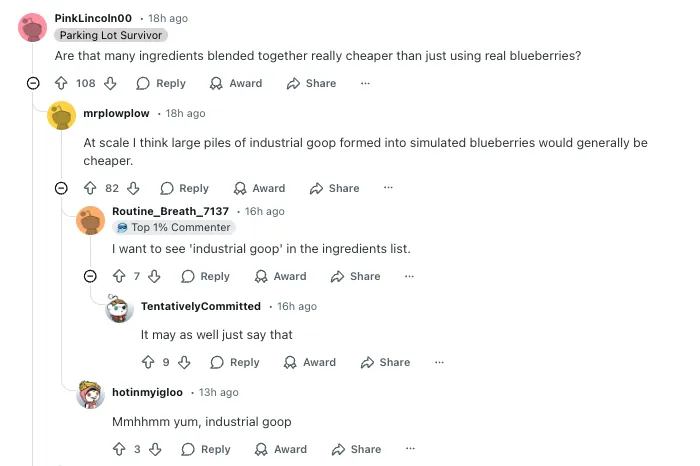Reply to TentativelyCommitted's comment
The image size is (700, 466).
(235, 362)
